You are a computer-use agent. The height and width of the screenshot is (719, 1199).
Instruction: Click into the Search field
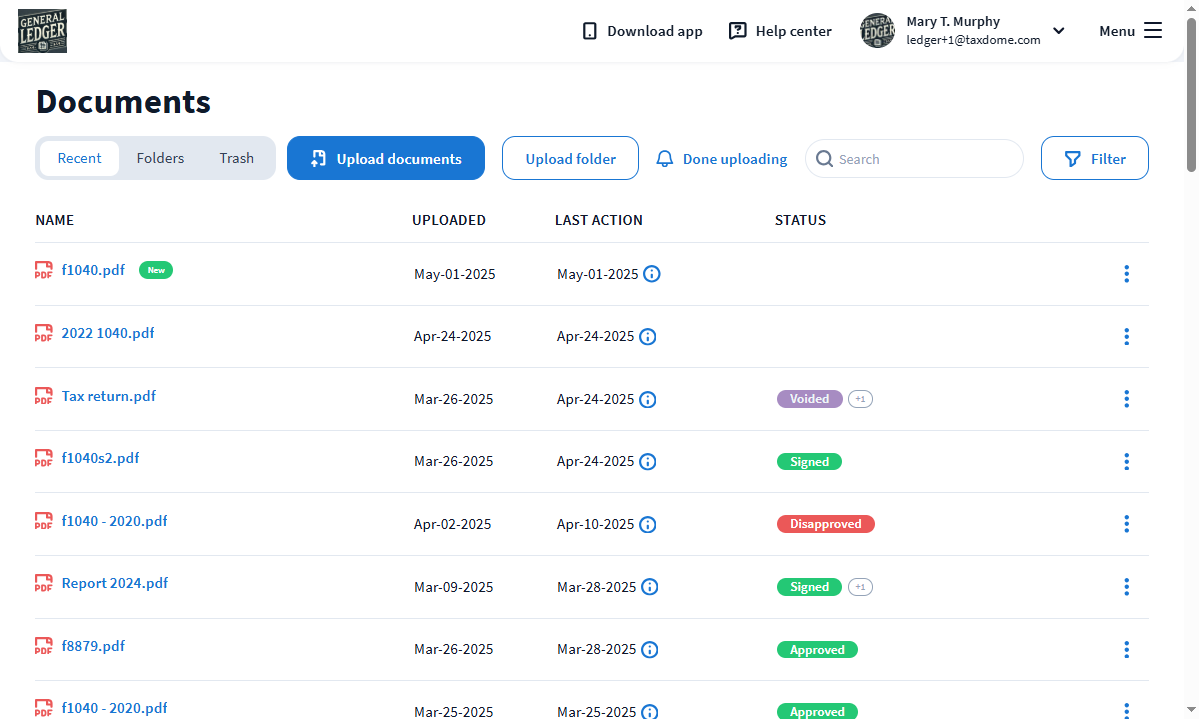pos(920,159)
